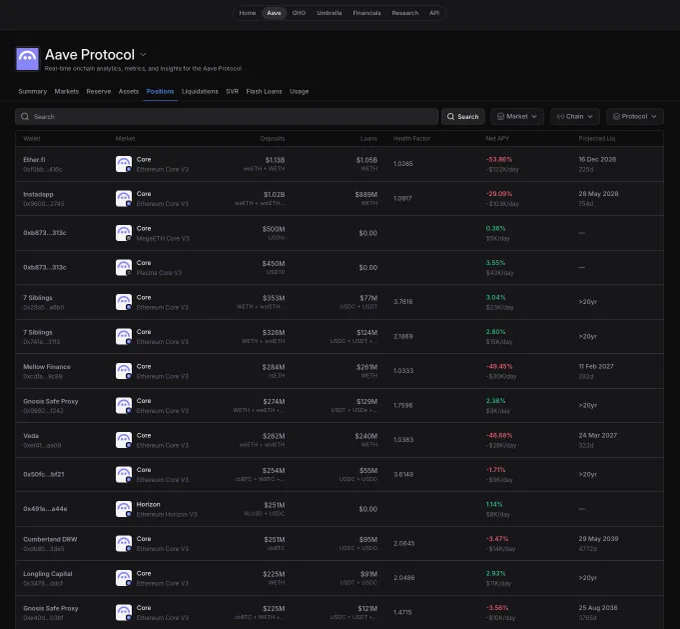
Task: Click market icon in 7 Siblings $326M row
Action: (x=124, y=336)
